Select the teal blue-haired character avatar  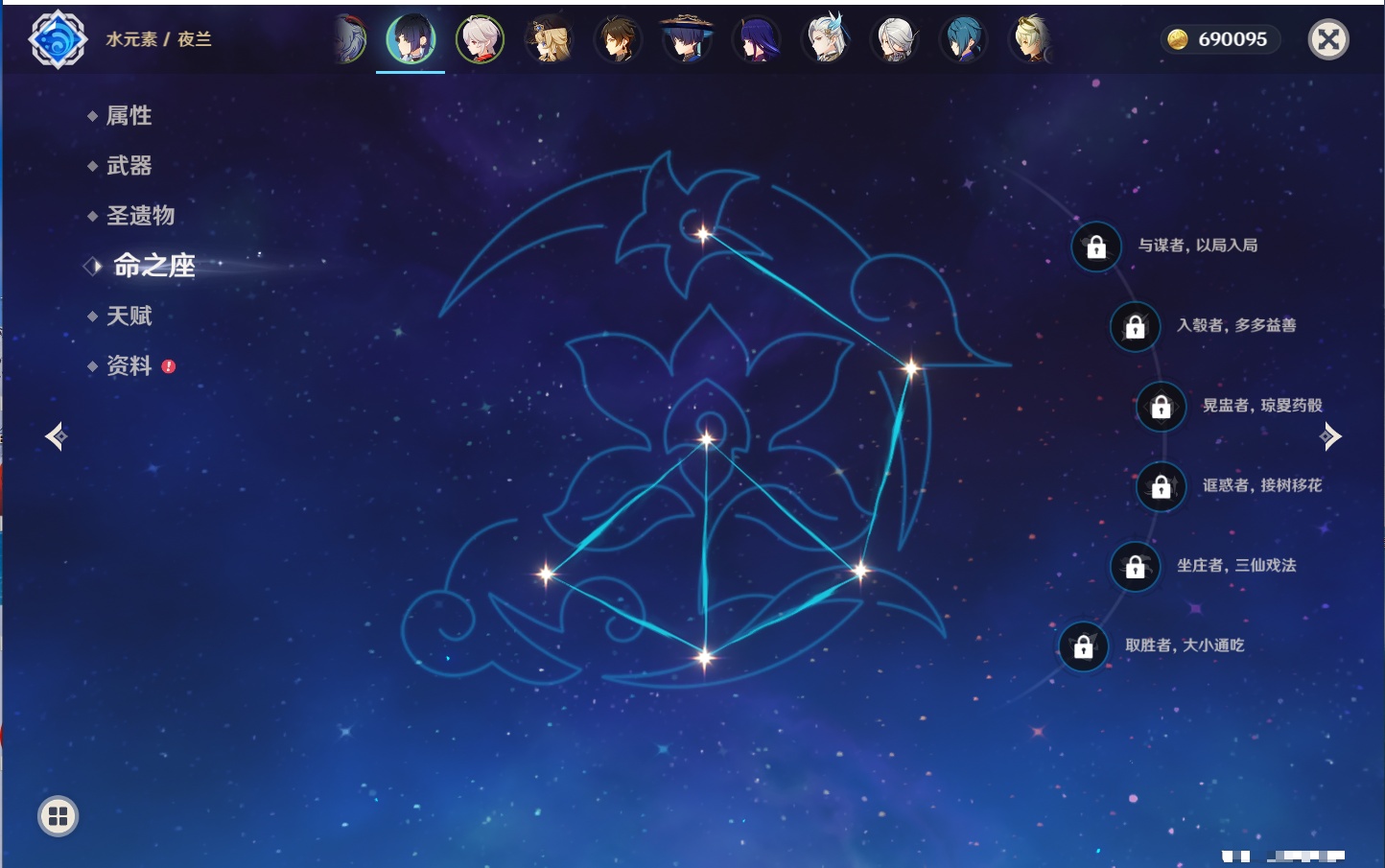(964, 39)
